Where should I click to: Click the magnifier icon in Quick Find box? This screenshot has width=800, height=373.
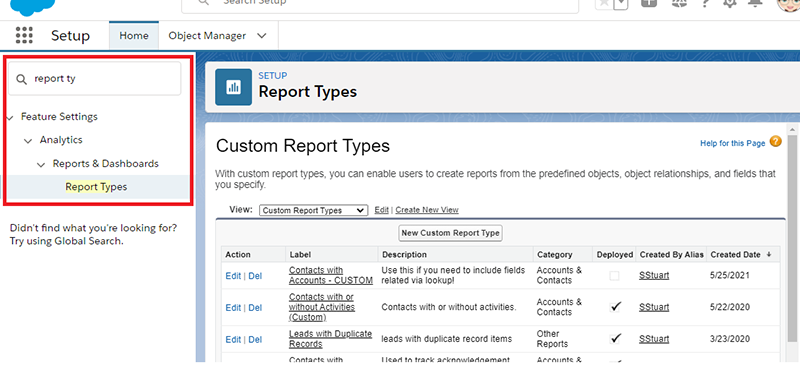point(21,79)
